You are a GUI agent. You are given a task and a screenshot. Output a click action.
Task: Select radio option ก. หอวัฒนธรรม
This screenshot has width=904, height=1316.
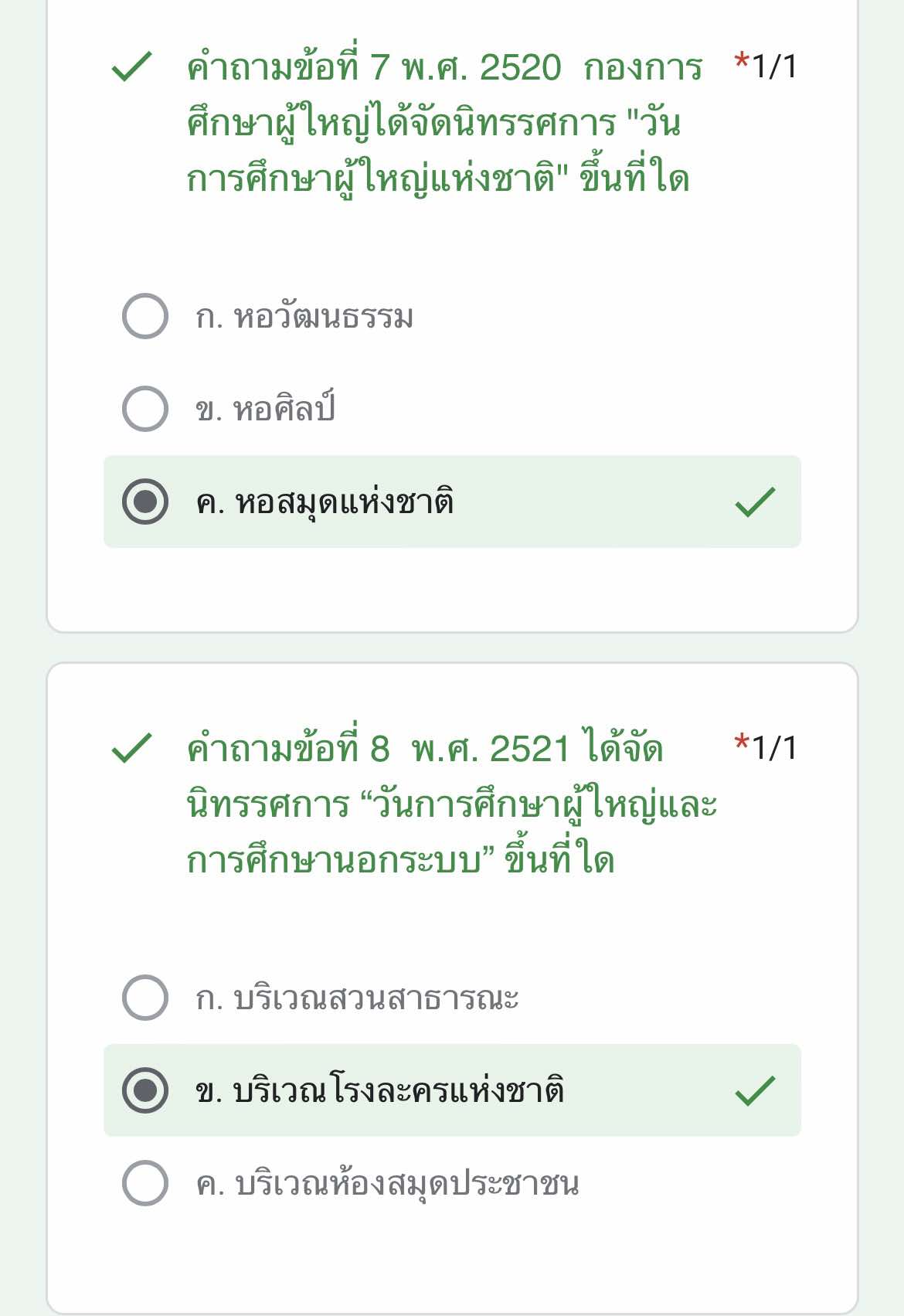(145, 316)
